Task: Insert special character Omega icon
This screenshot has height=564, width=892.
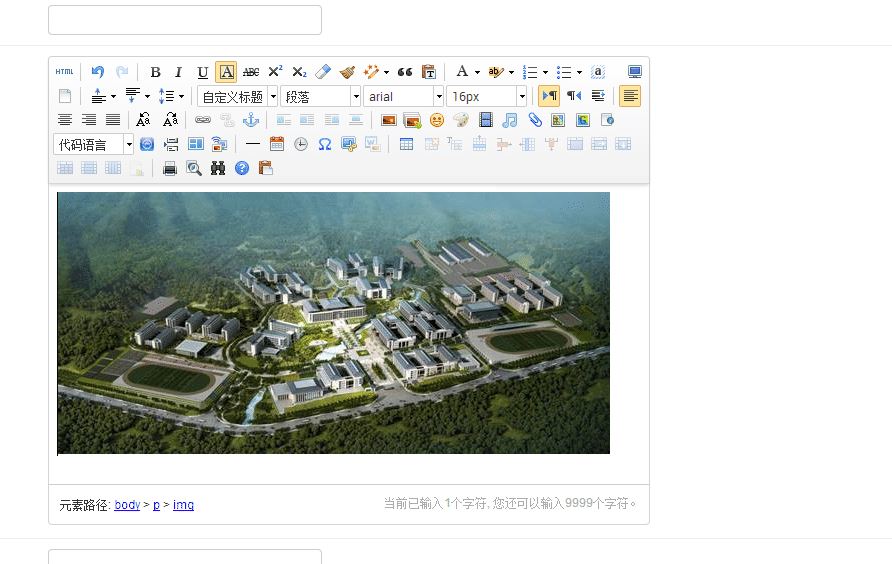Action: click(325, 144)
